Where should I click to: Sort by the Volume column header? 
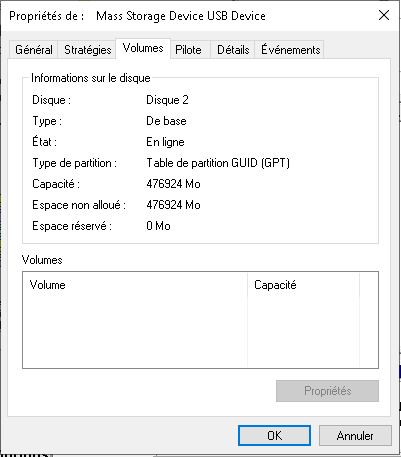pos(135,285)
